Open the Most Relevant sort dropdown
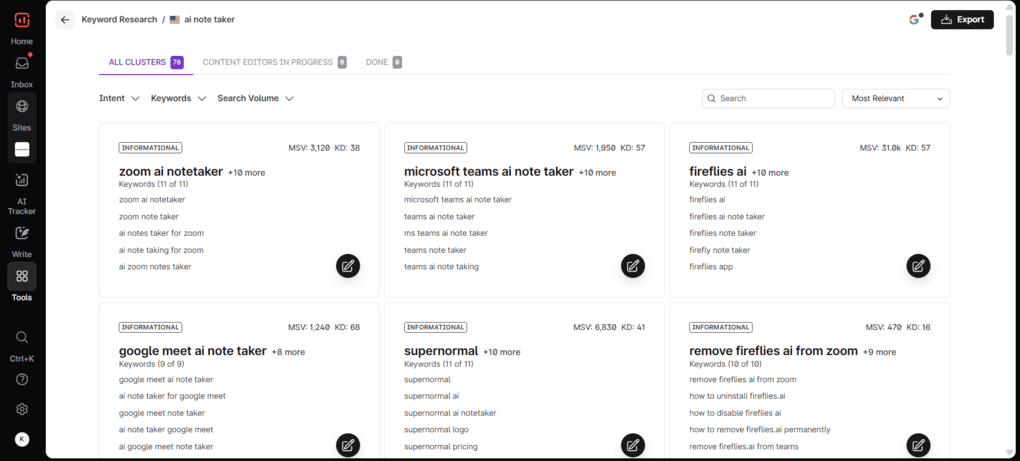The height and width of the screenshot is (461, 1020). pos(896,98)
